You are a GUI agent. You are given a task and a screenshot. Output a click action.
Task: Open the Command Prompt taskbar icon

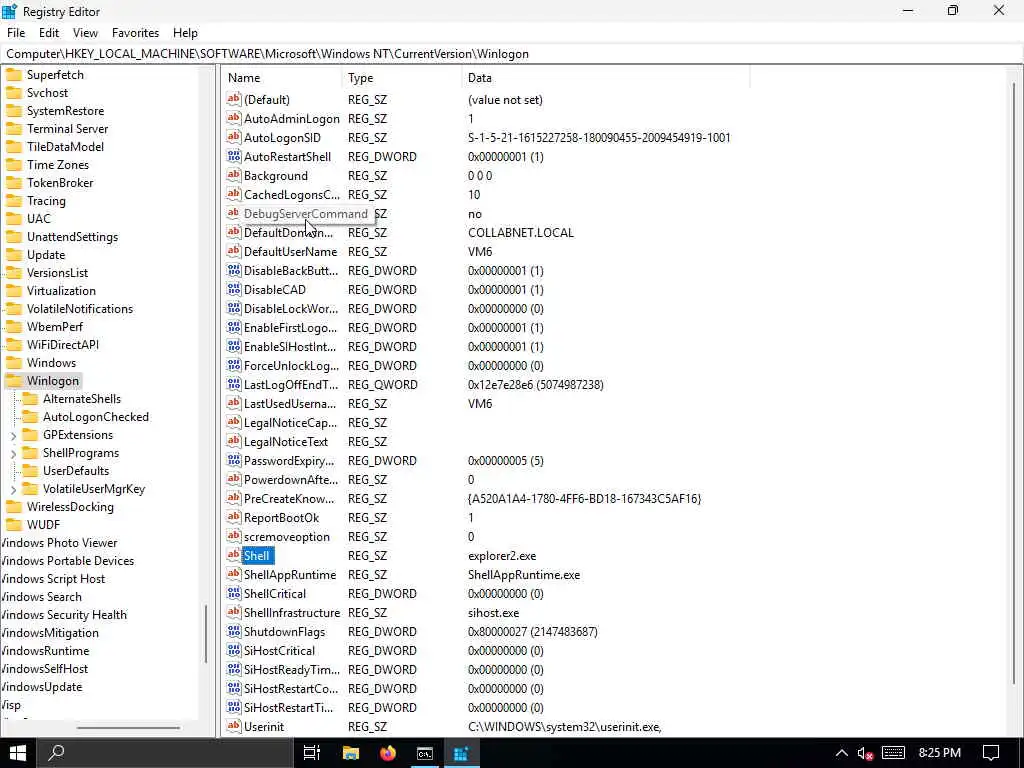(x=425, y=753)
